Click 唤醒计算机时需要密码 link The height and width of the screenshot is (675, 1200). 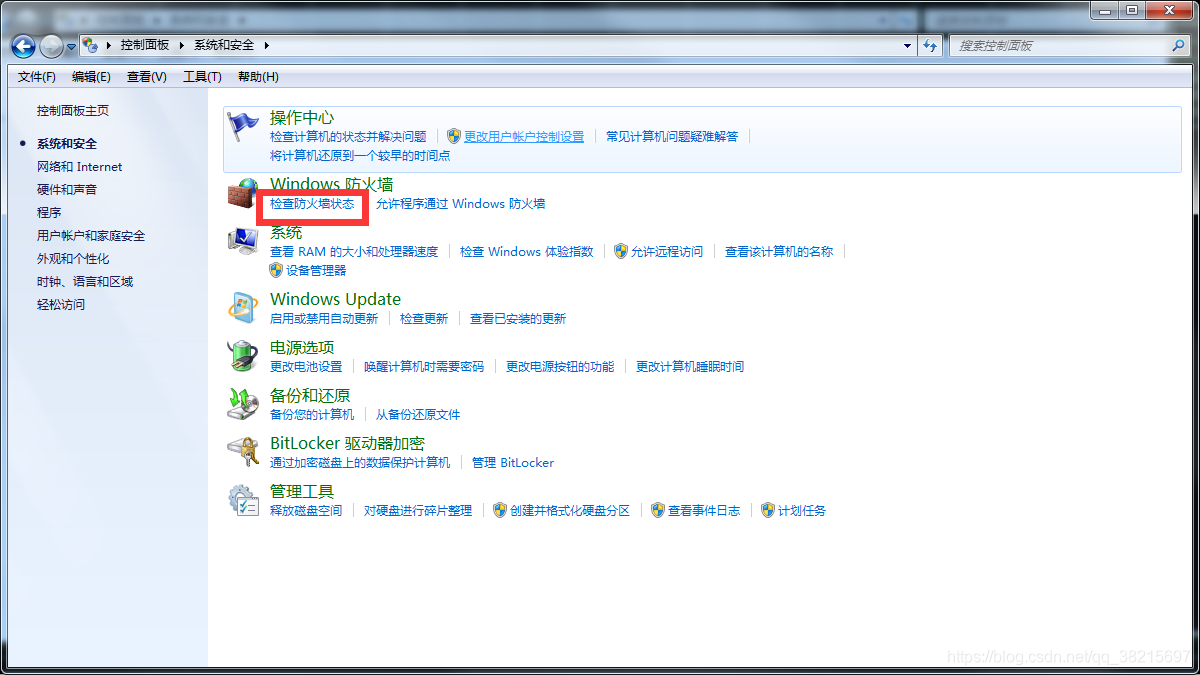(424, 367)
